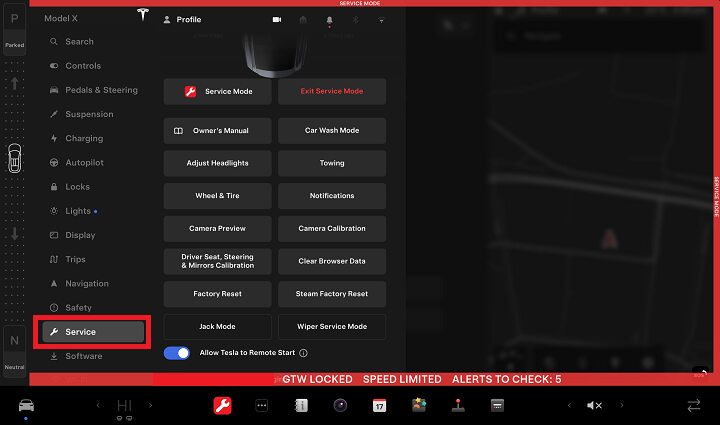Click the car top-view icon on gear strip
The image size is (720, 425).
pyautogui.click(x=15, y=158)
